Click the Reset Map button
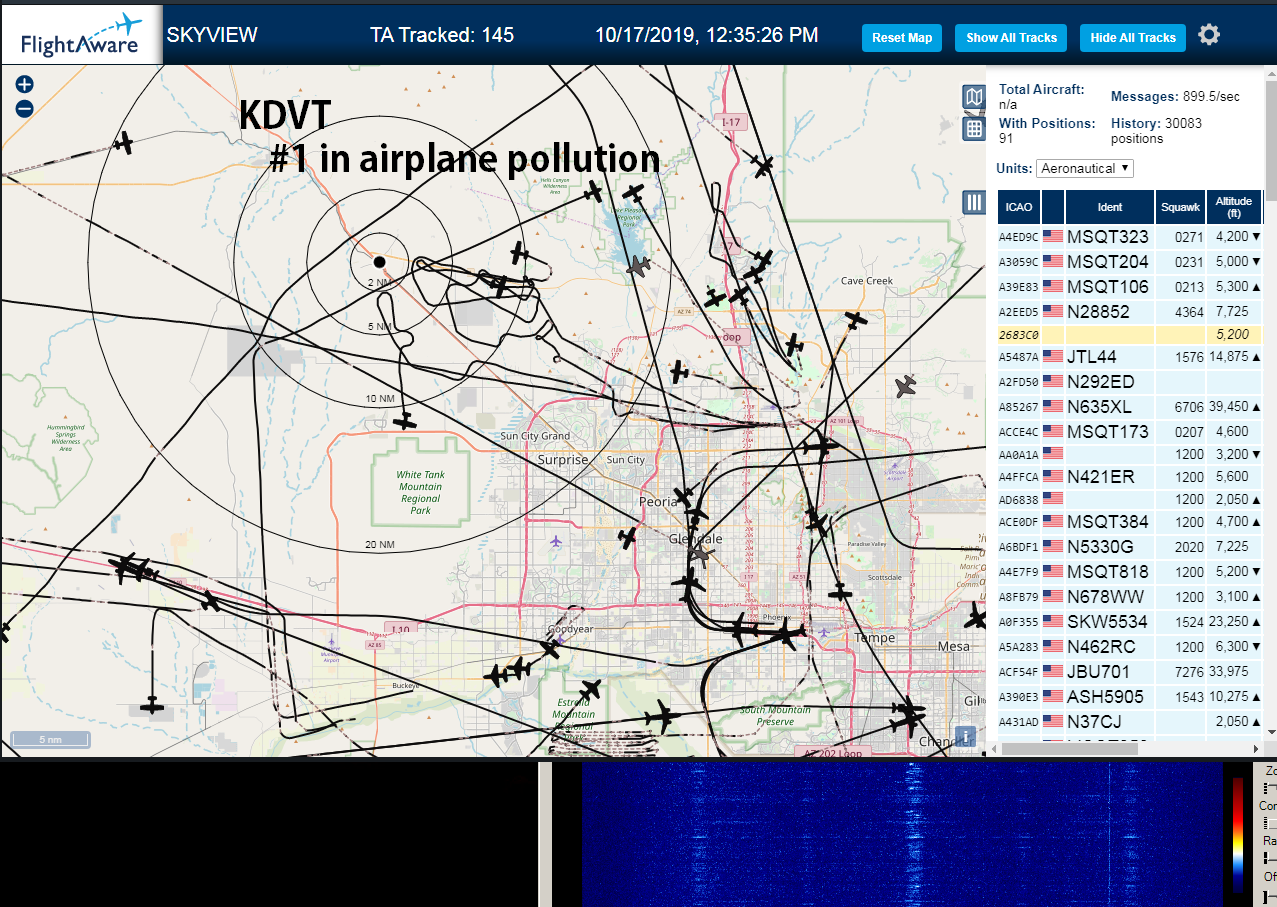Image resolution: width=1277 pixels, height=907 pixels. pos(902,38)
